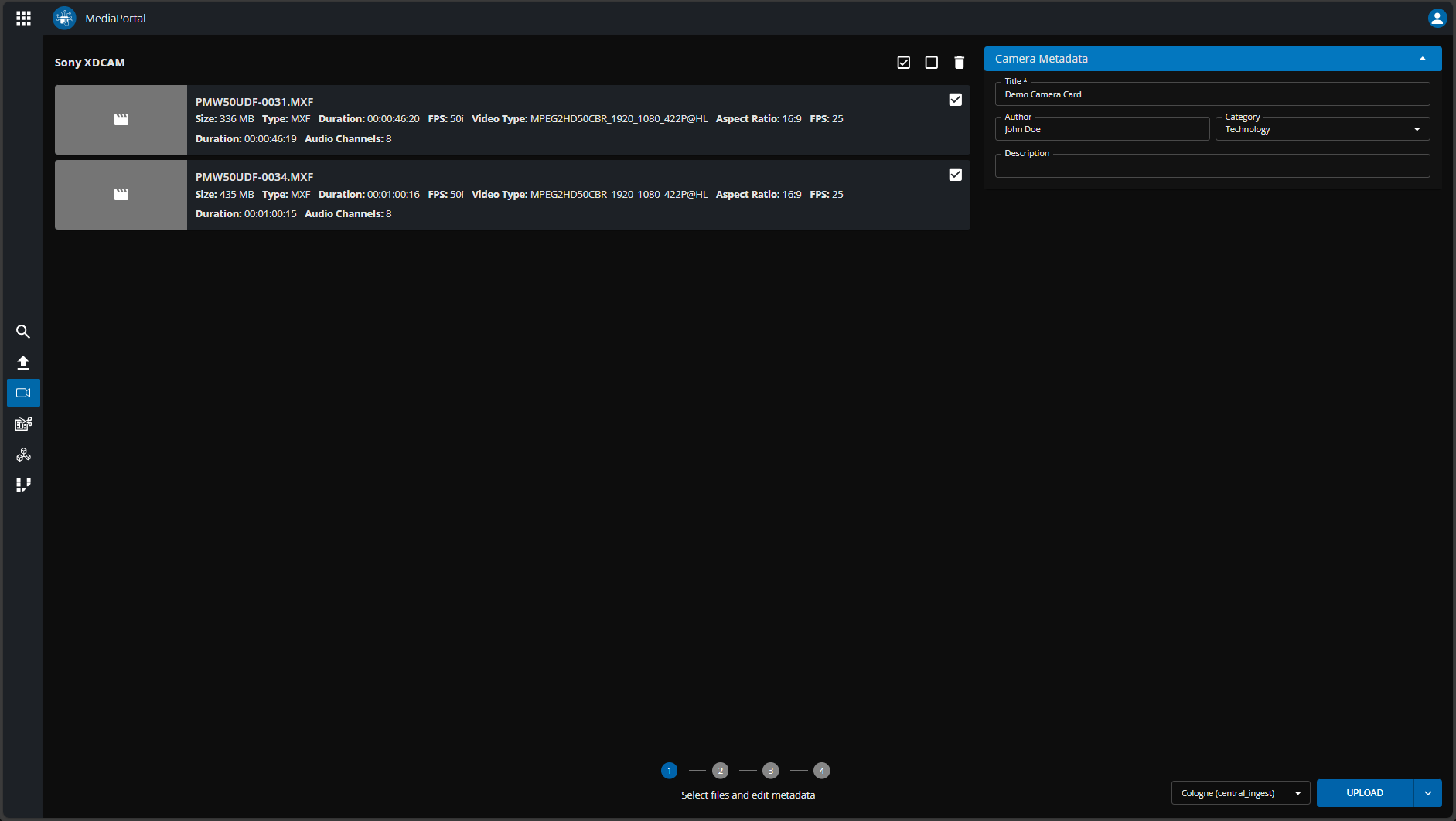This screenshot has width=1456, height=821.
Task: Click the MediaPortal logo link
Action: pyautogui.click(x=65, y=18)
